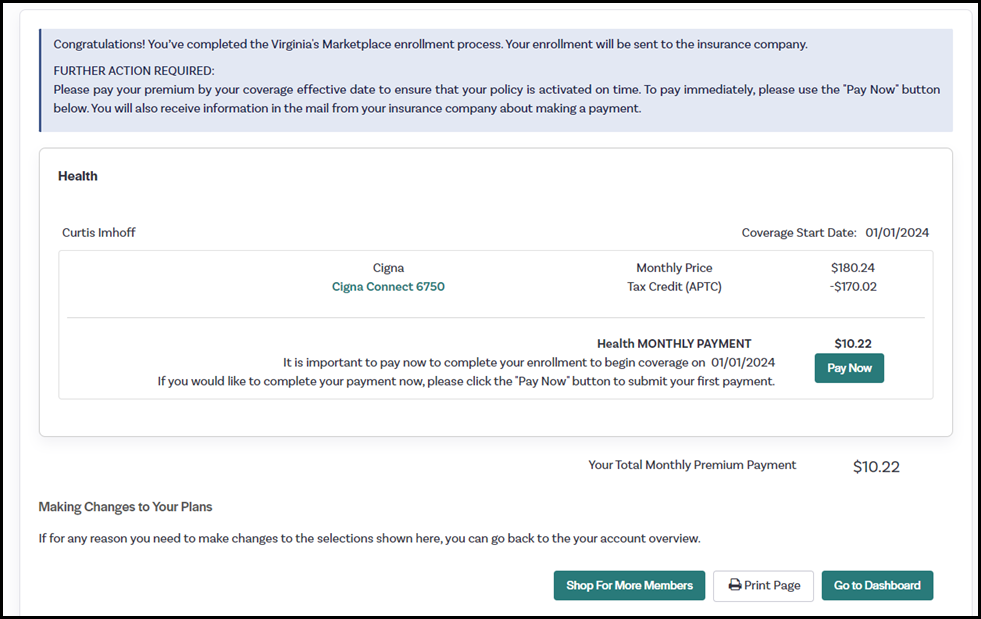Click the Congratulations enrollment message line
This screenshot has height=619, width=981.
[x=430, y=45]
